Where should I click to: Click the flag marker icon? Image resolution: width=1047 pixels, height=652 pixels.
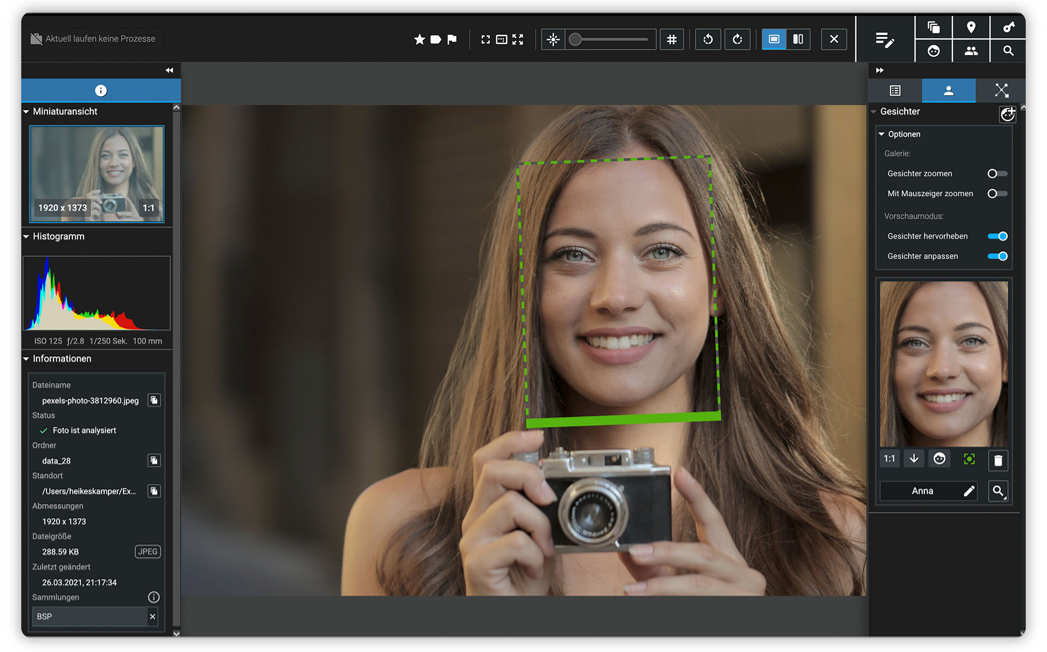[452, 39]
